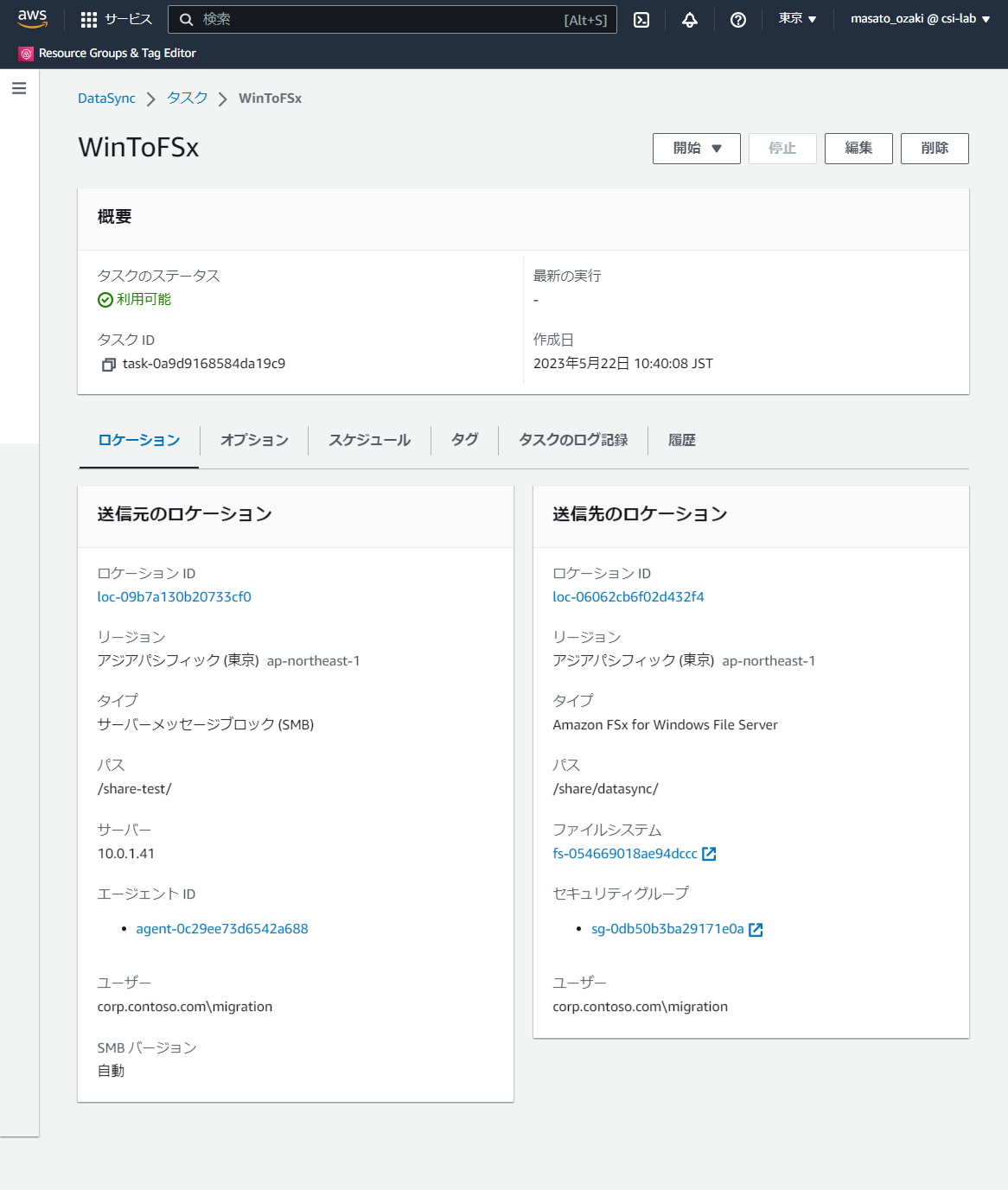1008x1190 pixels.
Task: Click SMB バージョン value 自動
Action: tap(112, 1071)
